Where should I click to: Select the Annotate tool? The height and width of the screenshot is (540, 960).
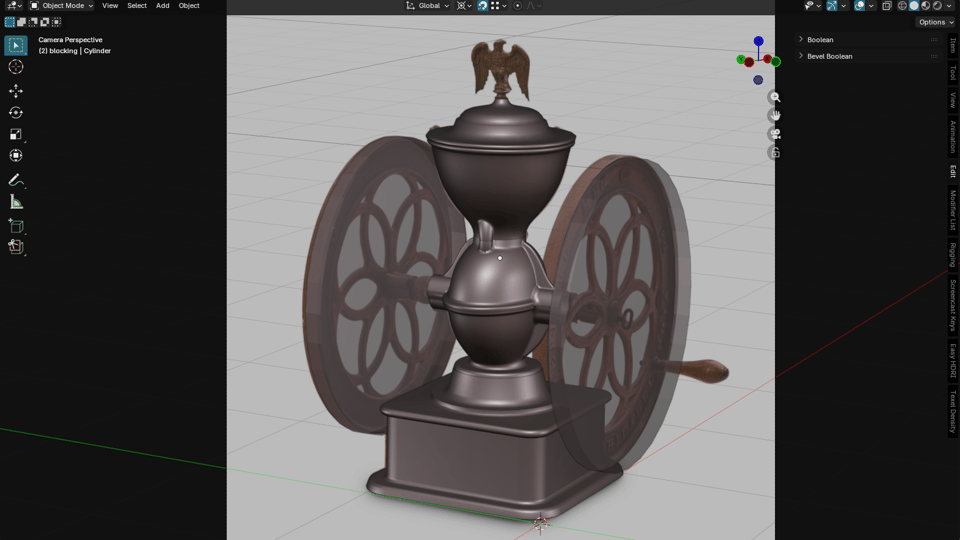coord(16,180)
